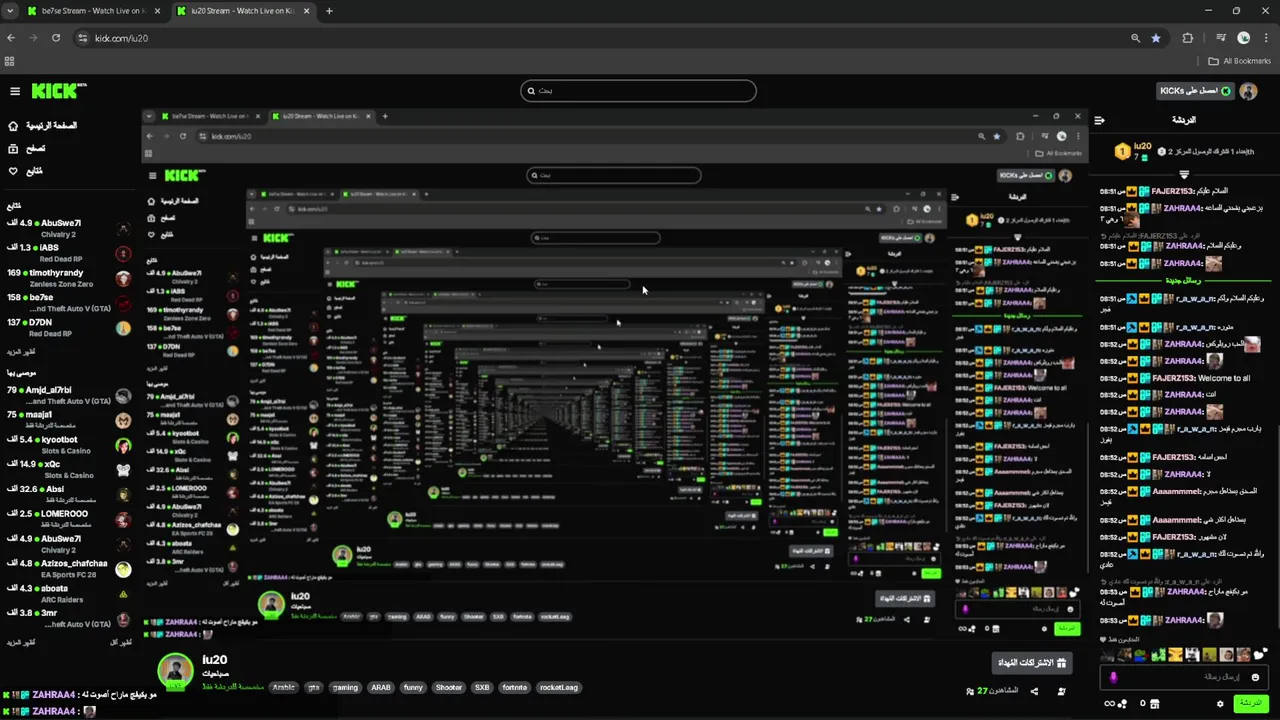Viewport: 1280px width, 720px height.
Task: Collapse the chat panel
Action: (x=1099, y=120)
